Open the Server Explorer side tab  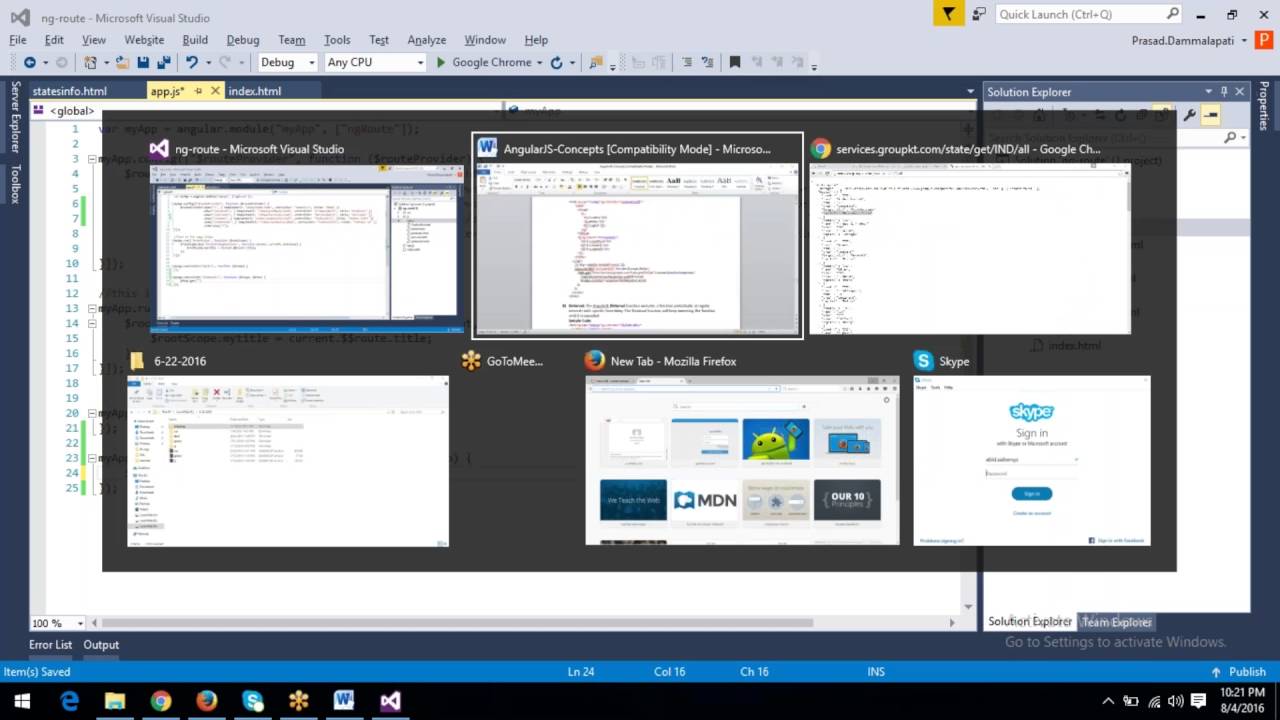tap(15, 117)
